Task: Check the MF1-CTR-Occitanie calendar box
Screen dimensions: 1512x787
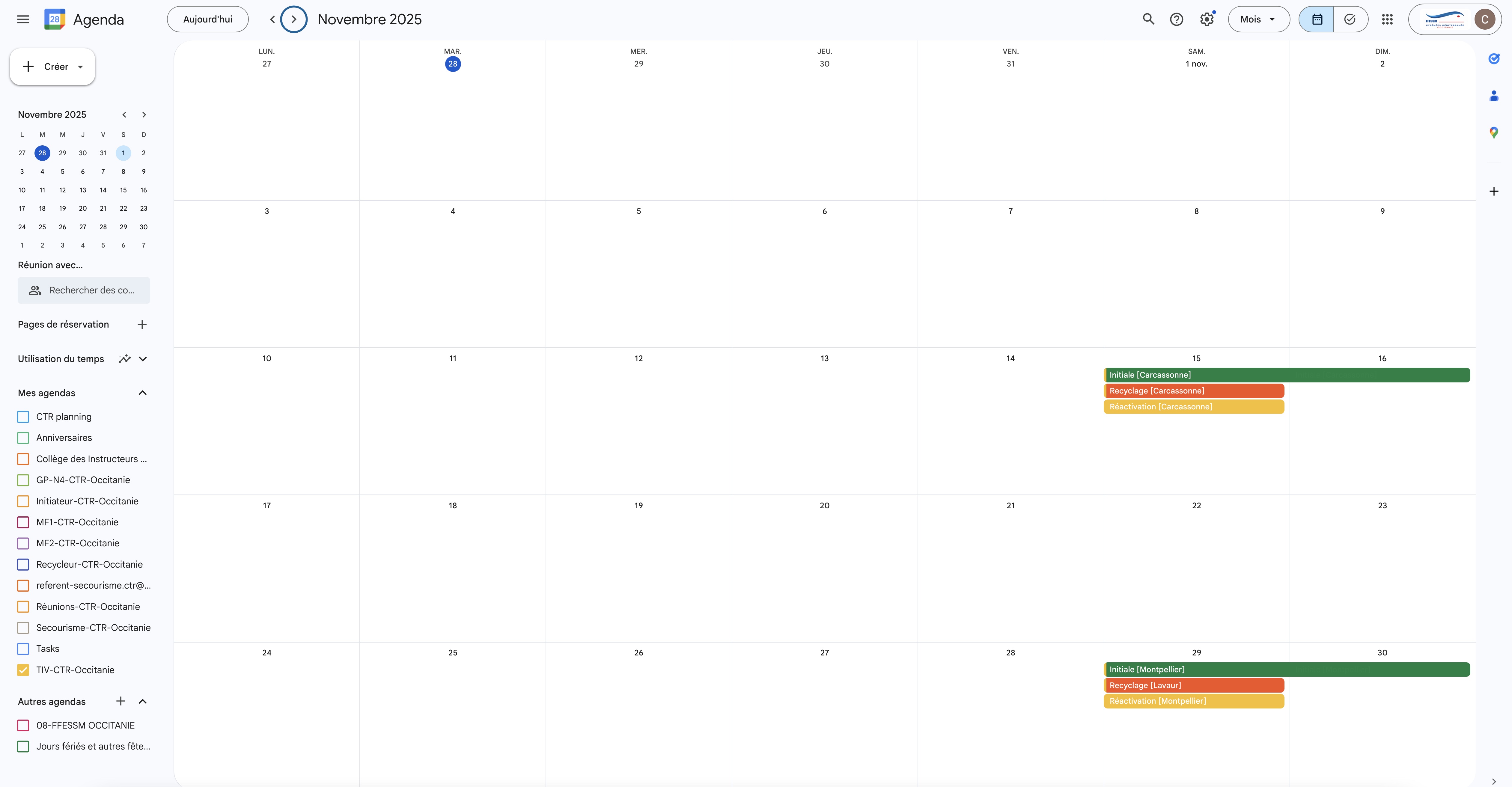Action: (23, 522)
